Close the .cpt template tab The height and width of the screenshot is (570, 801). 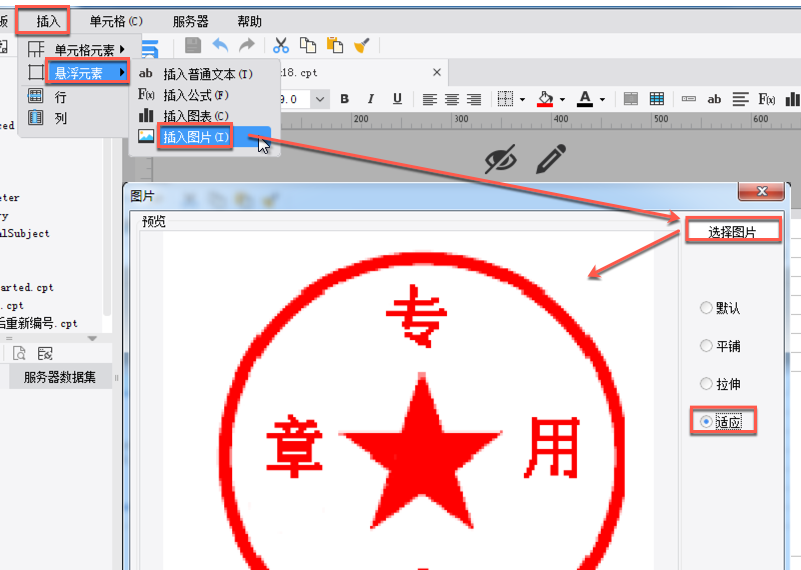pyautogui.click(x=437, y=72)
